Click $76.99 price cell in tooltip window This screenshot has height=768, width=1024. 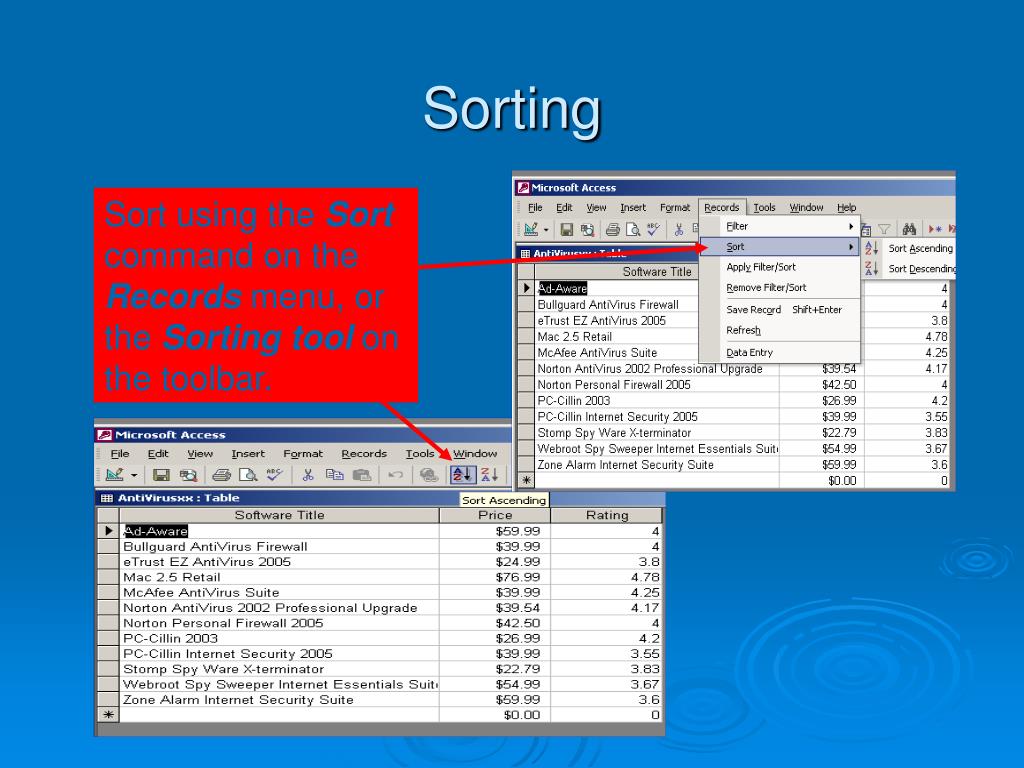tap(495, 577)
